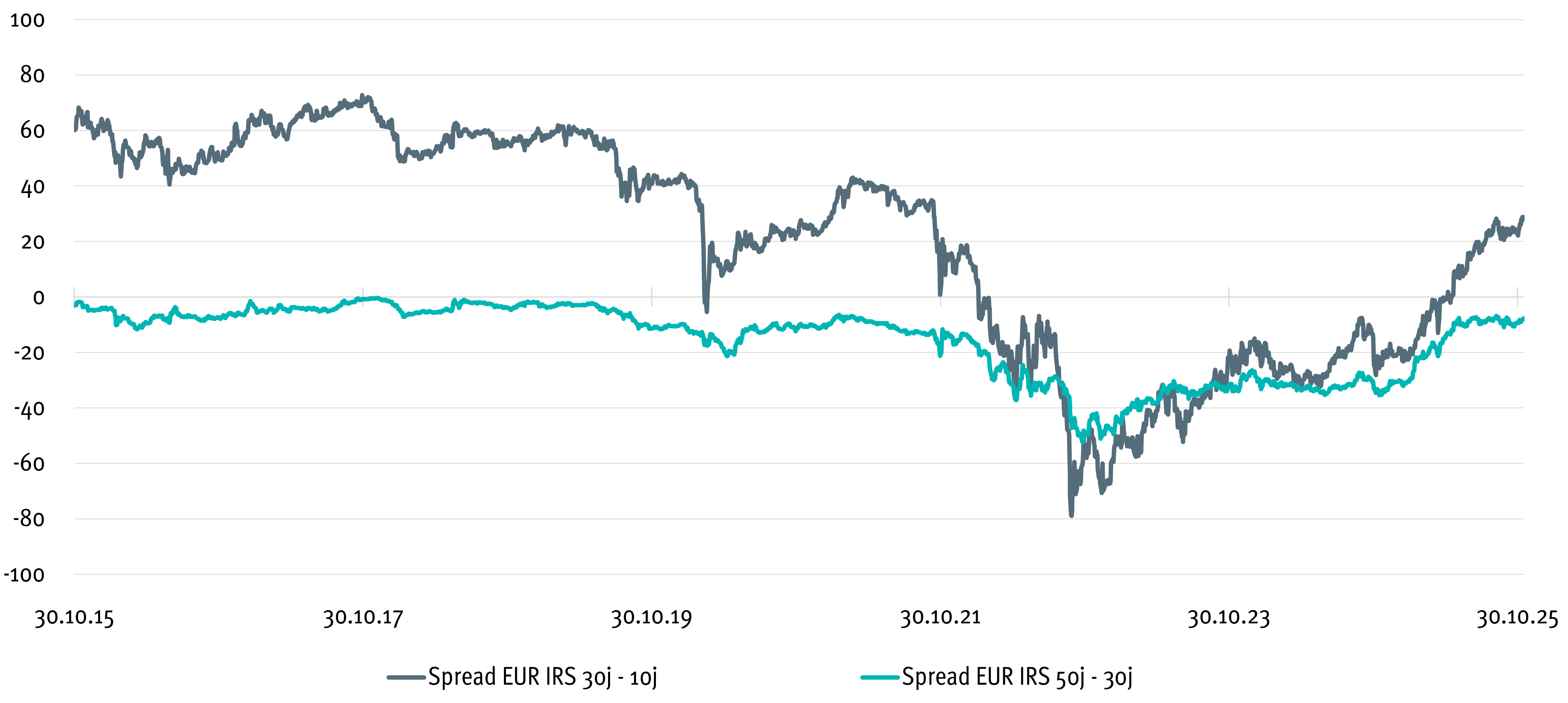1568x703 pixels.
Task: Click the 0 y-axis label
Action: click(x=38, y=298)
